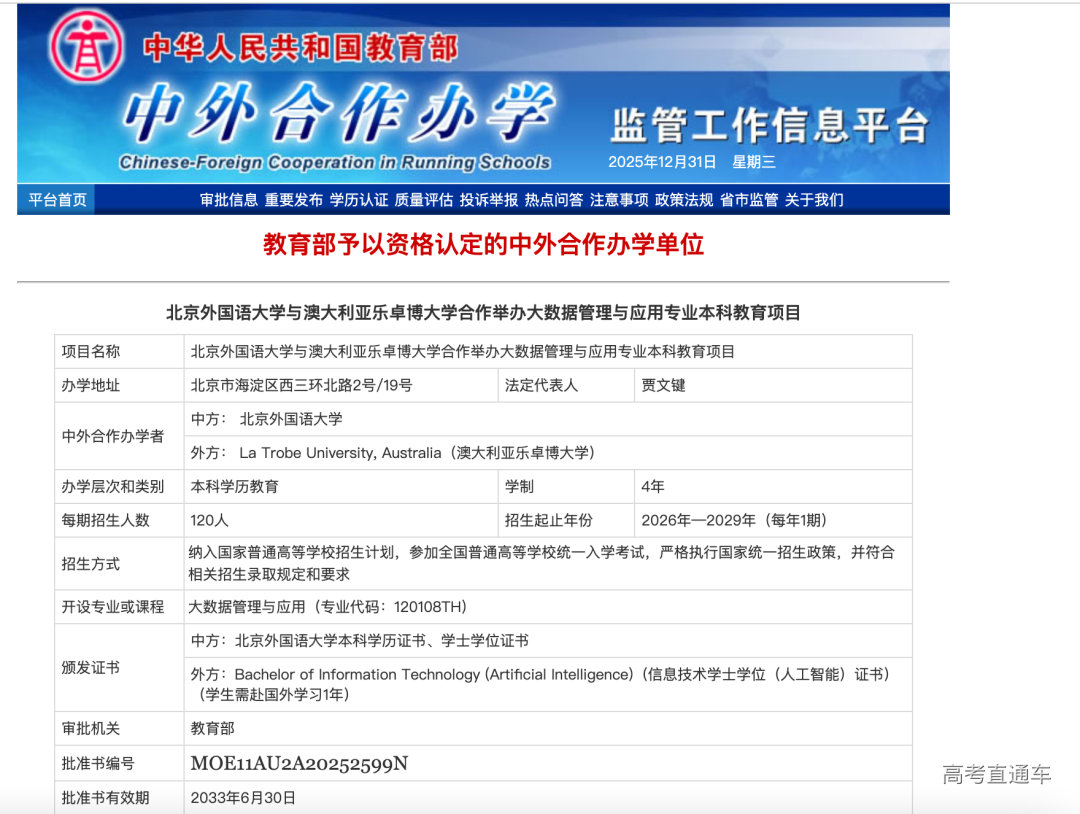Click the 监管工作信息平台 banner text
The height and width of the screenshot is (814, 1080).
click(769, 125)
